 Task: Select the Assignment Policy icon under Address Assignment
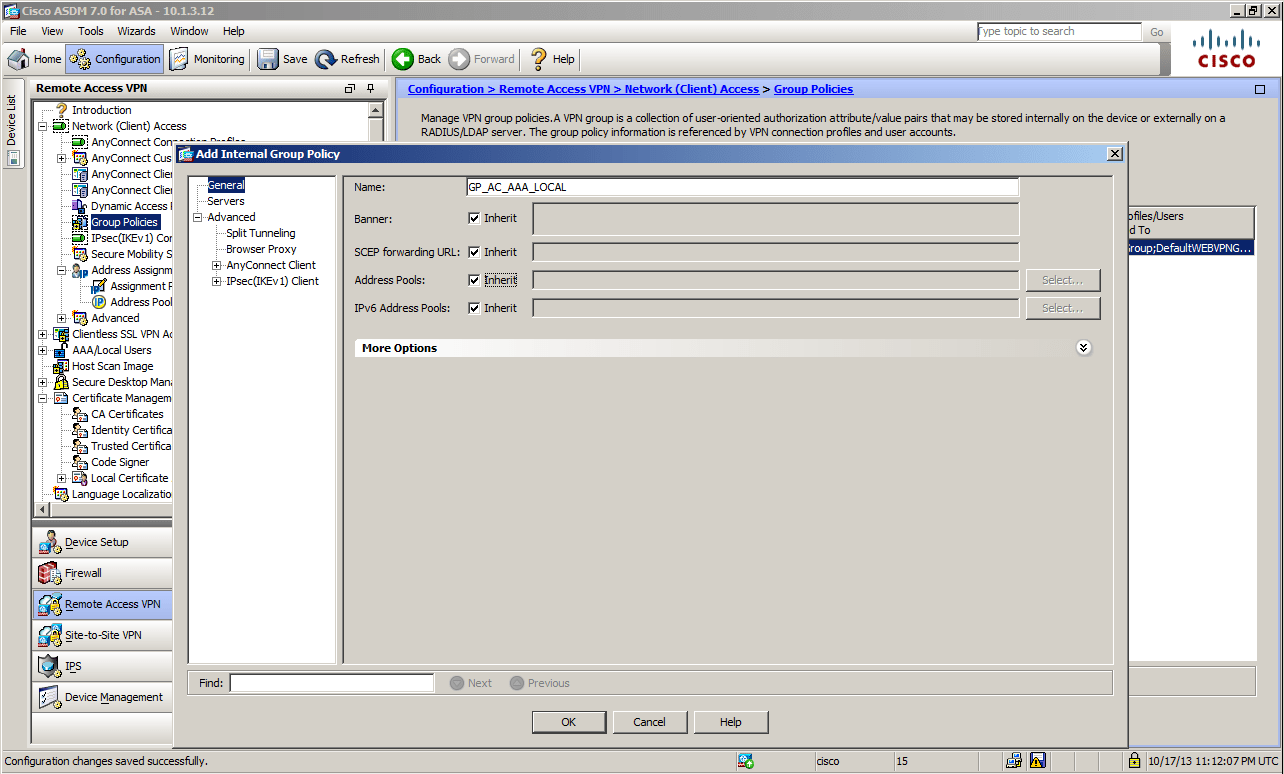coord(99,286)
